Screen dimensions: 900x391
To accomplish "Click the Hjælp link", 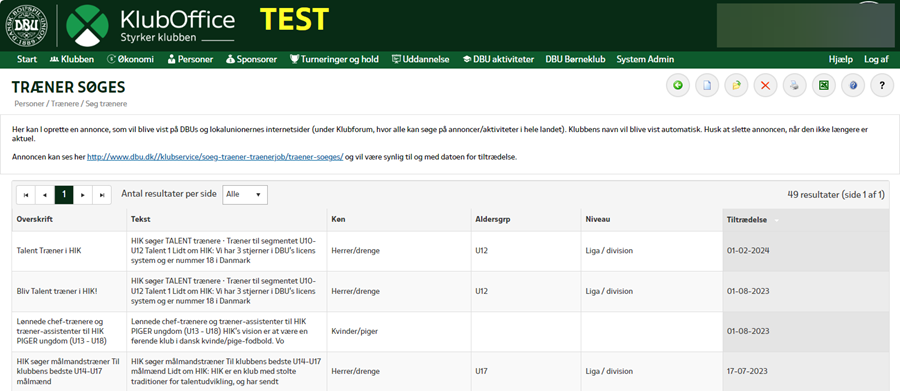I will click(x=841, y=59).
